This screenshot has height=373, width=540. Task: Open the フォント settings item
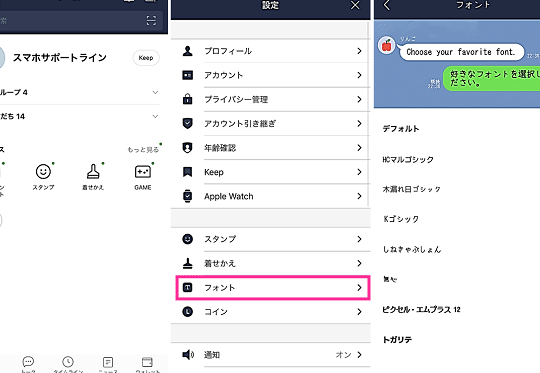pos(273,288)
